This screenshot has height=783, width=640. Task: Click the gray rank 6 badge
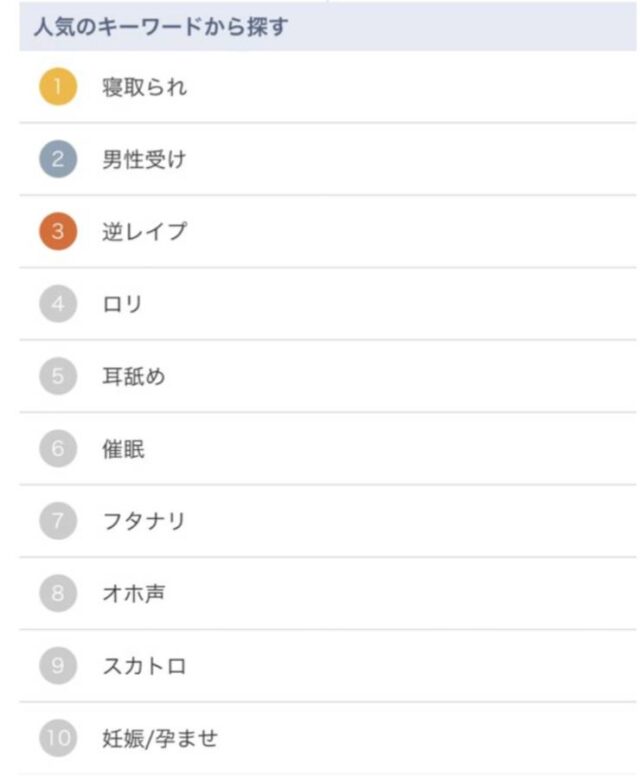[58, 449]
